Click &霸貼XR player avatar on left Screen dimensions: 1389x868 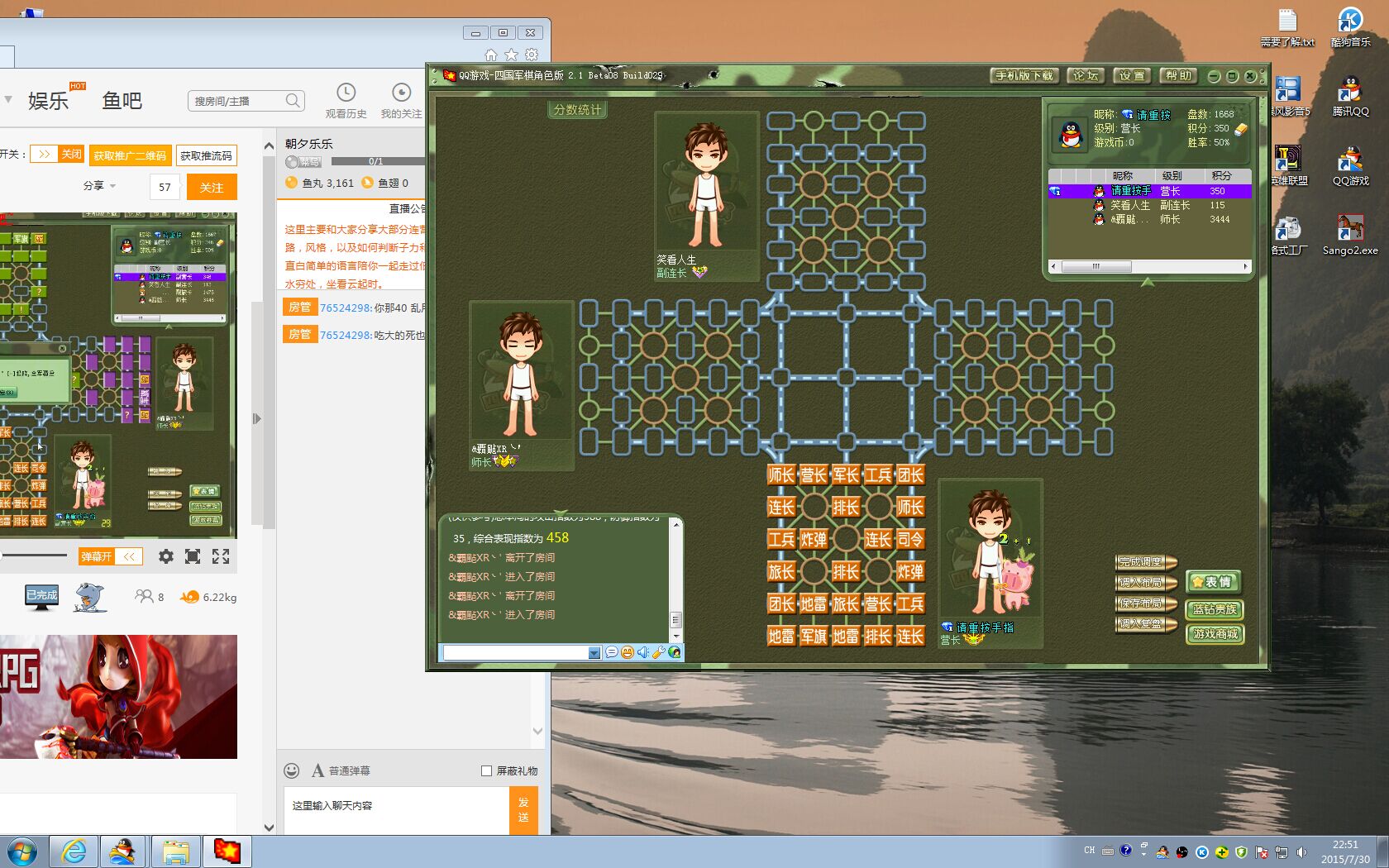click(x=520, y=372)
